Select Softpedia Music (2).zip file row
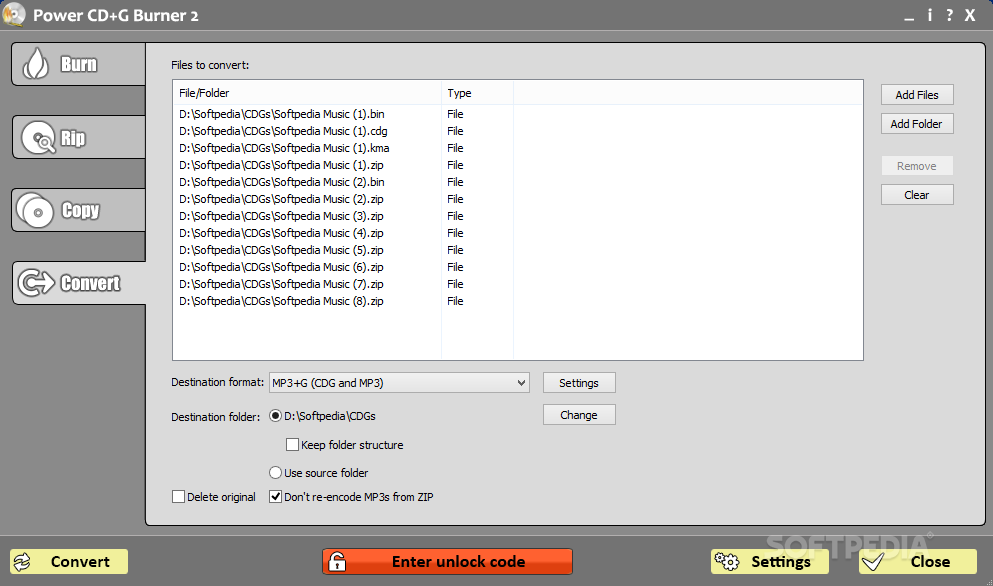Viewport: 993px width, 586px height. tap(517, 199)
